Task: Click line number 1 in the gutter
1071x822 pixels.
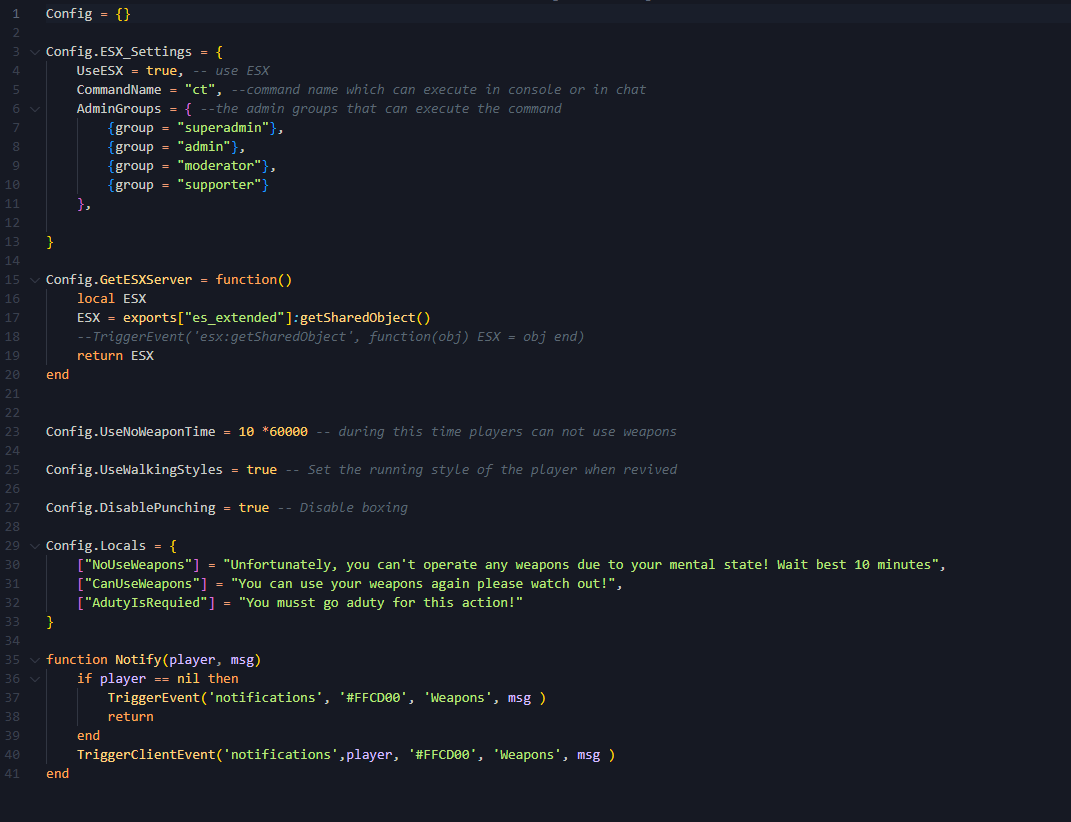Action: pyautogui.click(x=16, y=14)
